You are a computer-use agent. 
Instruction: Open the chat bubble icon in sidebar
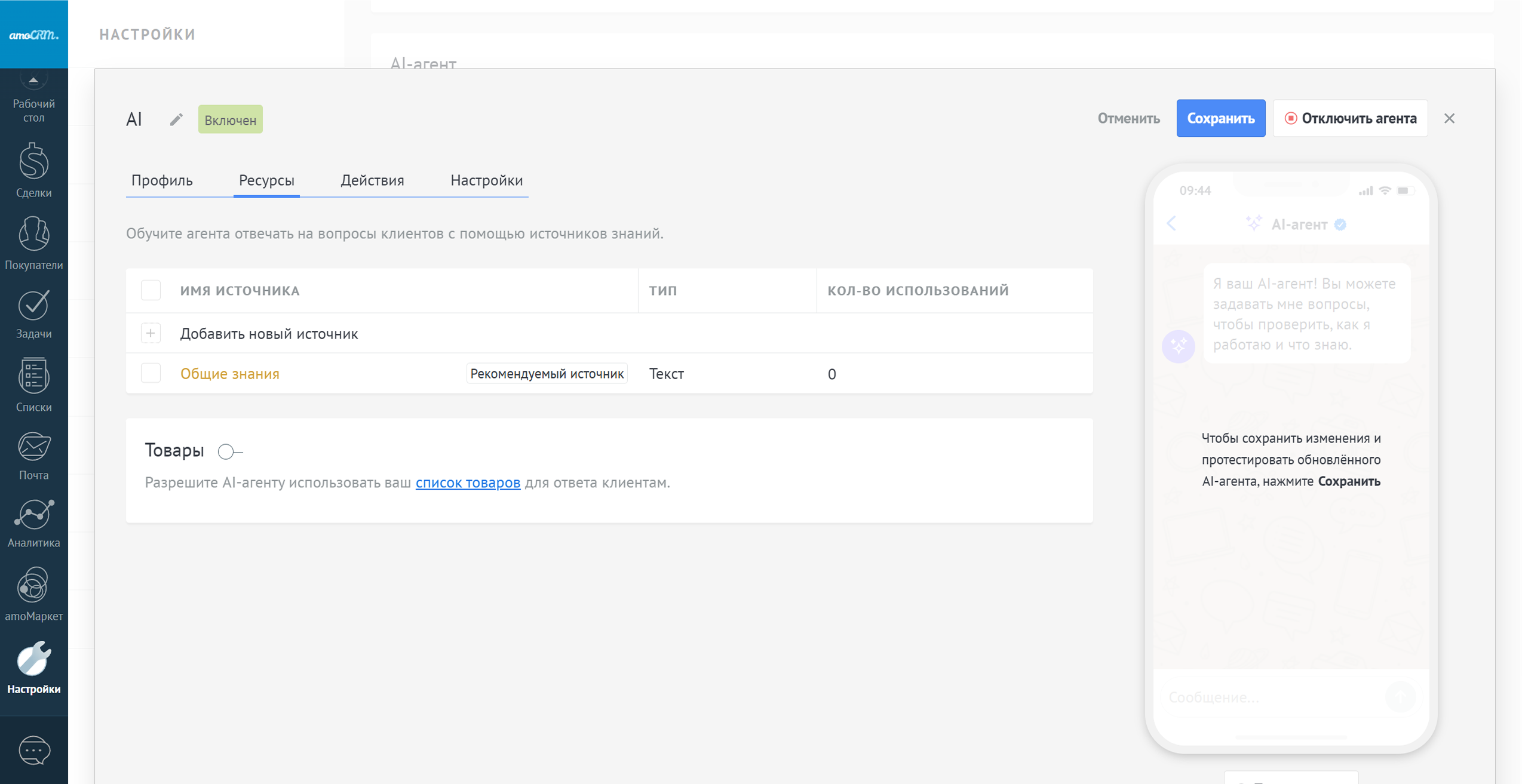click(34, 750)
